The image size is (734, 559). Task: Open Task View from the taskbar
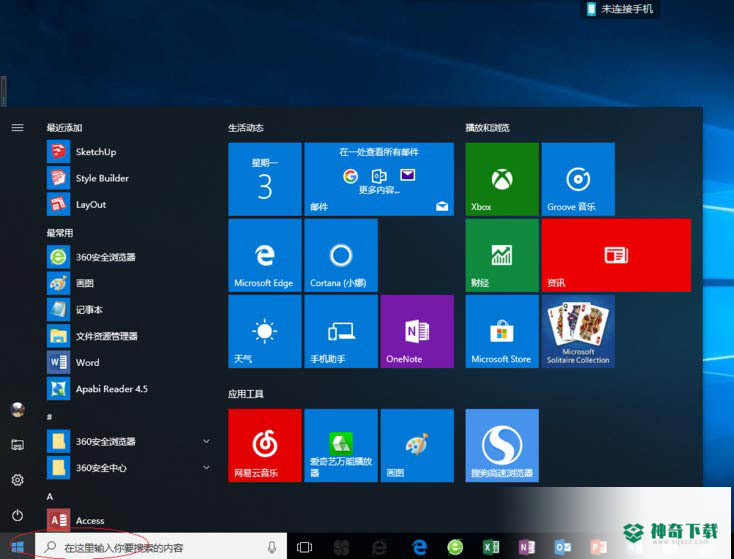pos(304,547)
